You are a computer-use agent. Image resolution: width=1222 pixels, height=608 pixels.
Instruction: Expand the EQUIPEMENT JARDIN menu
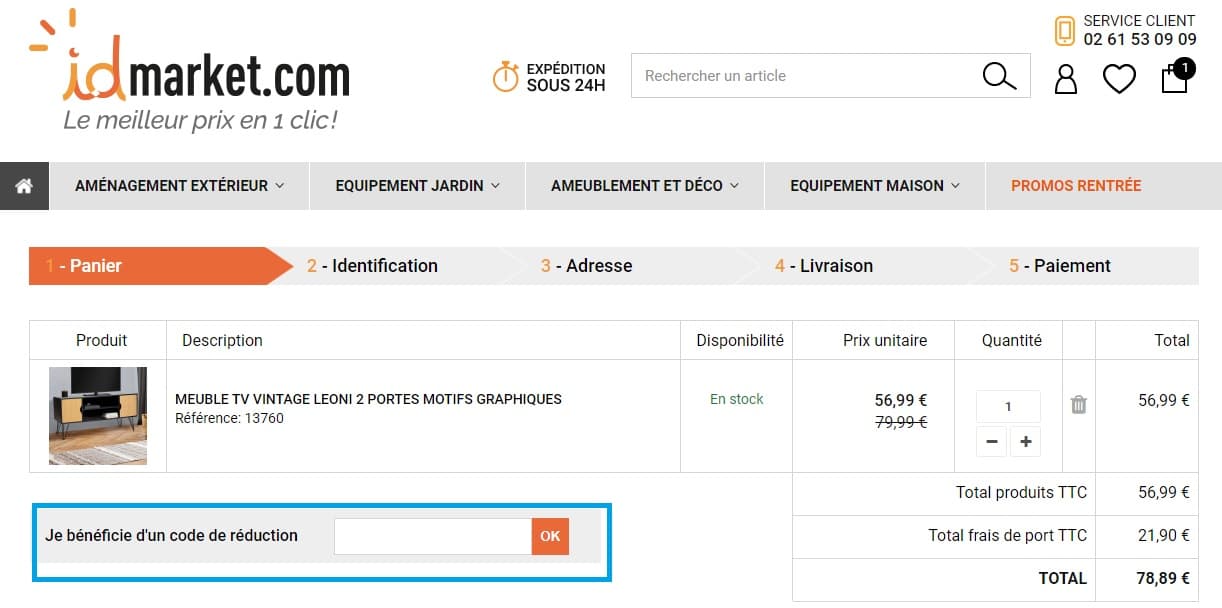416,185
